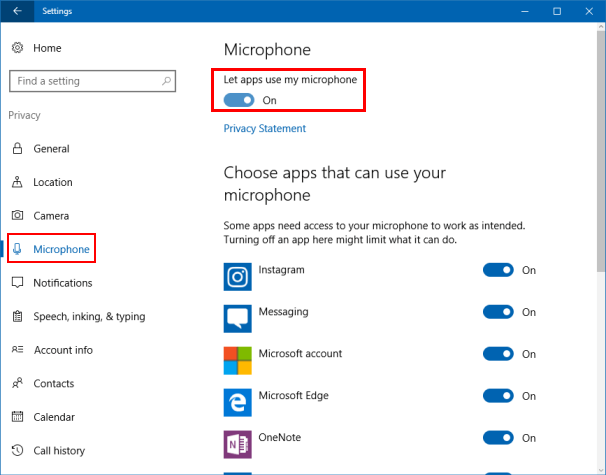Disable microphone access for Instagram
The width and height of the screenshot is (606, 475).
point(498,270)
